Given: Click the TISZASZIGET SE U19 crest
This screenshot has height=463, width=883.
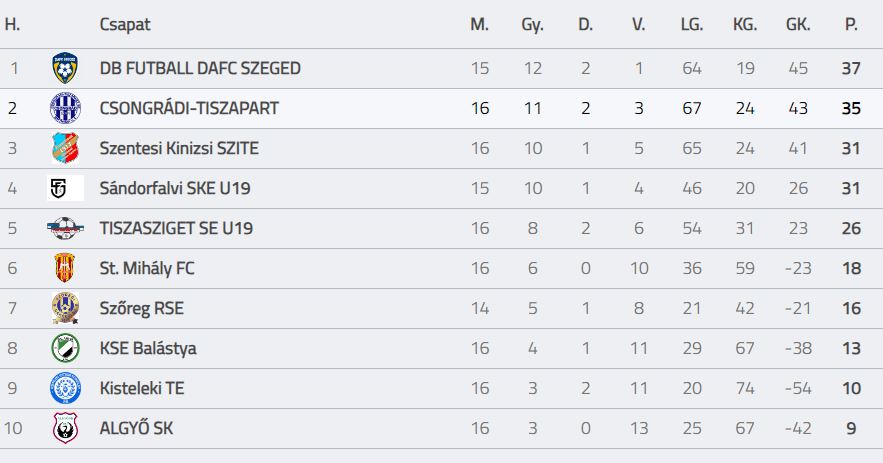Looking at the screenshot, I should (x=65, y=228).
